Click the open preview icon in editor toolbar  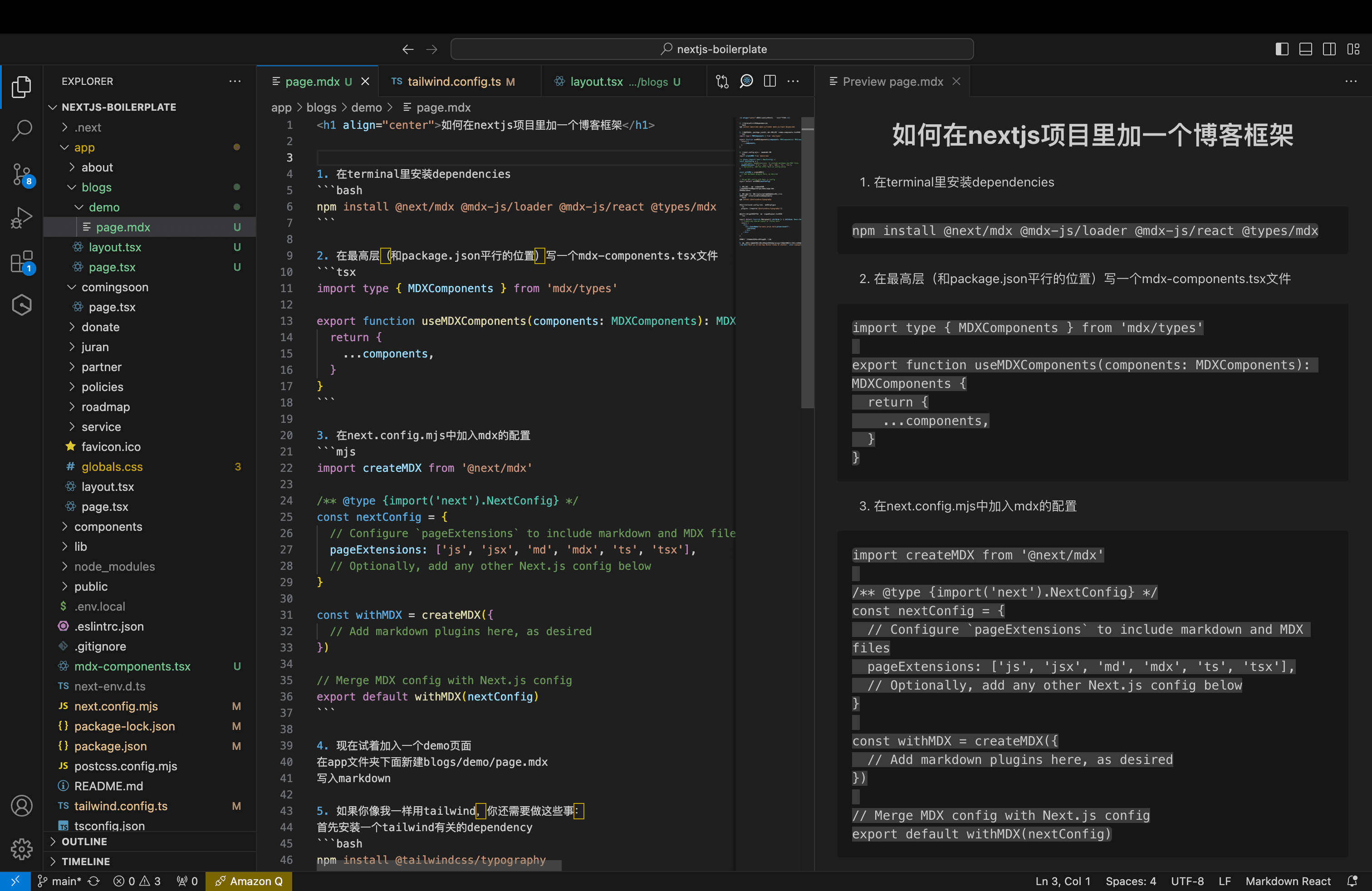tap(746, 81)
